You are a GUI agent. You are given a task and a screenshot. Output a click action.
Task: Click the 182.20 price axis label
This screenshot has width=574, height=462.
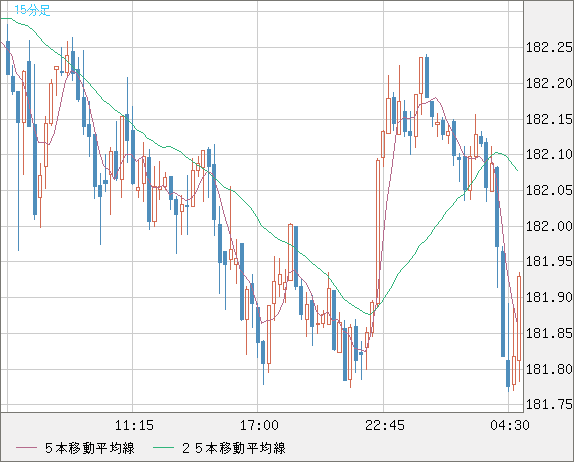point(549,83)
